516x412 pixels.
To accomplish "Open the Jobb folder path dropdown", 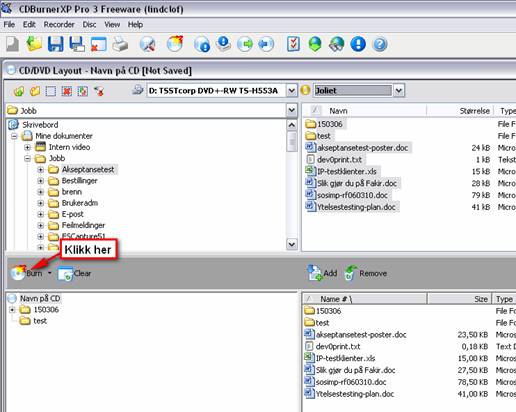I will tap(292, 110).
